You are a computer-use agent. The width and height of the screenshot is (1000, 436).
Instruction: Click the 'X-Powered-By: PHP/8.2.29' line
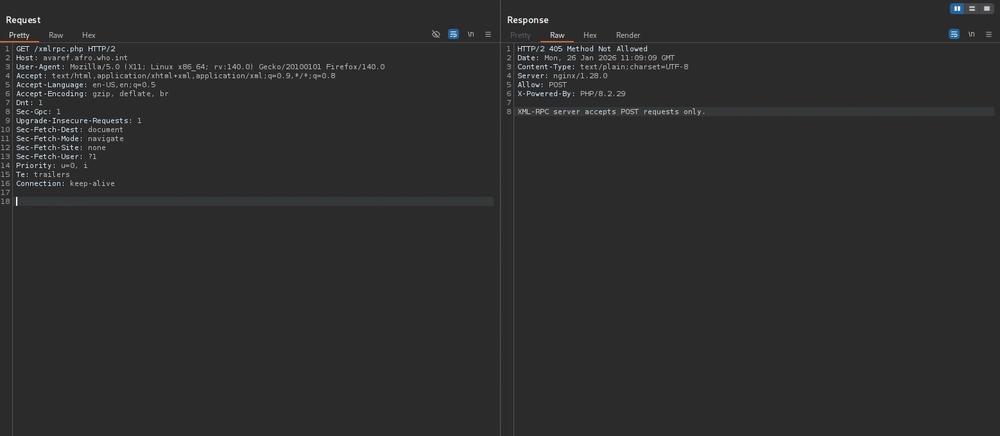(571, 94)
